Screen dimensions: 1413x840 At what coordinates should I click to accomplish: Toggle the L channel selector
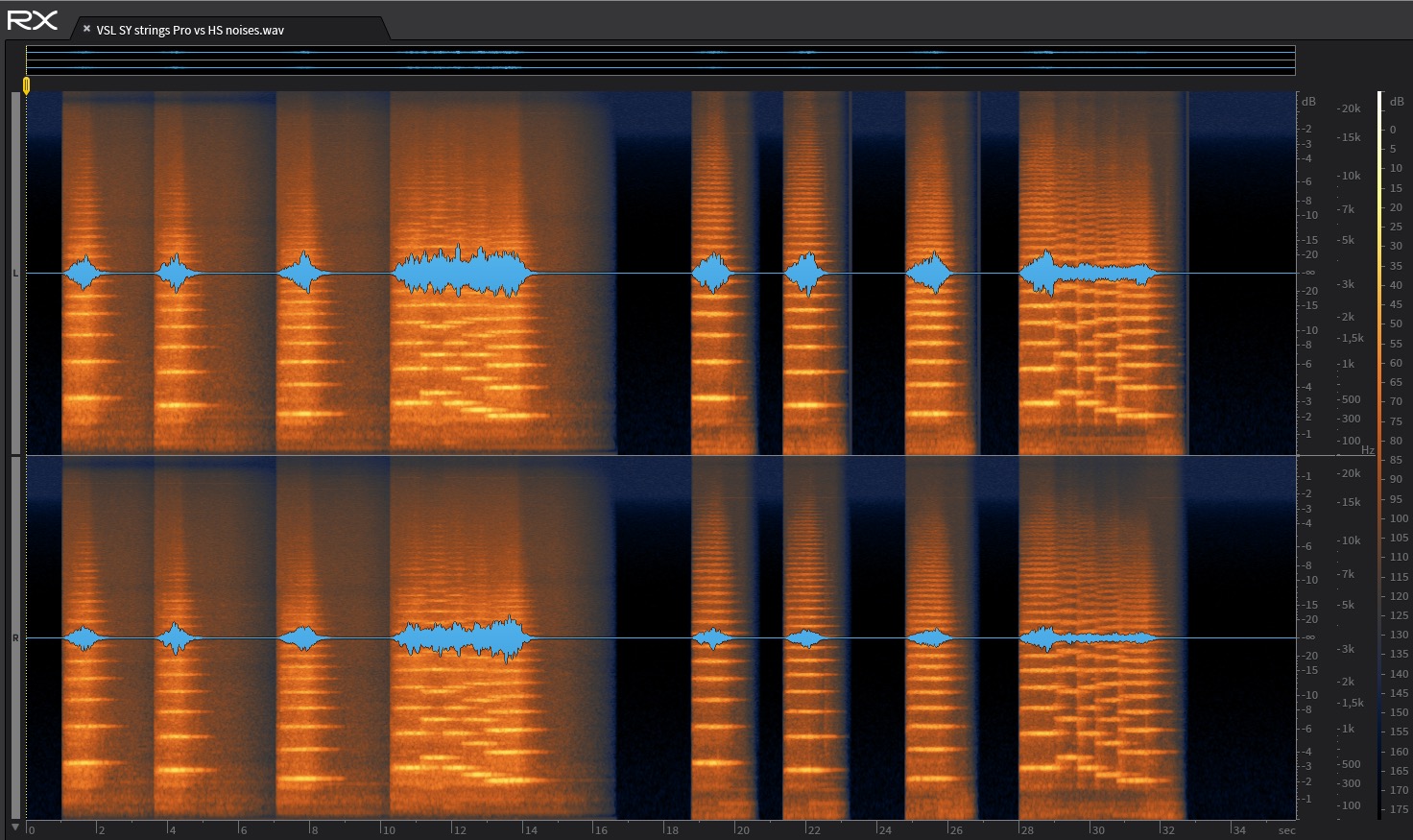point(15,274)
